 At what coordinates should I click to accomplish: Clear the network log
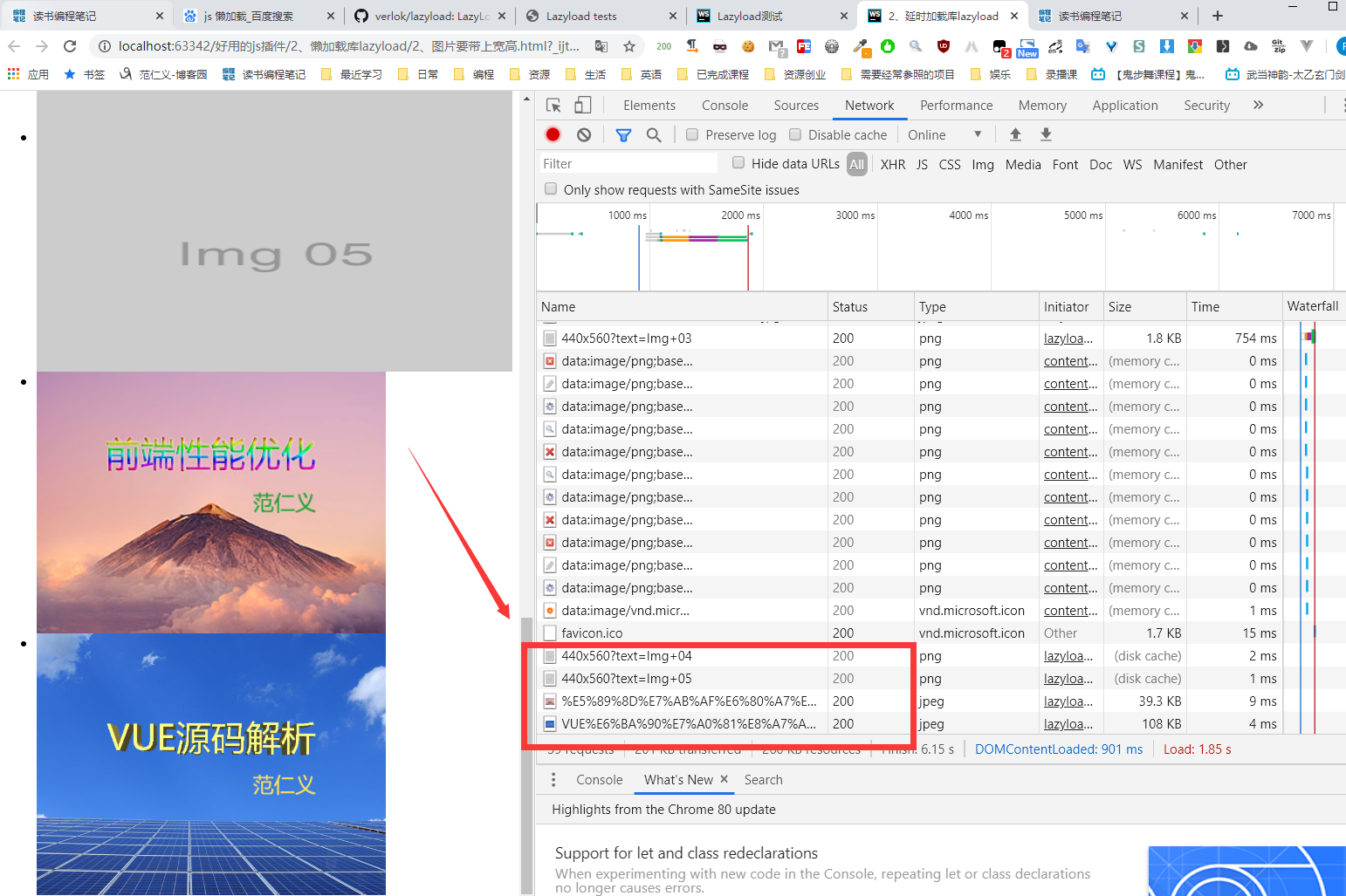[x=584, y=134]
